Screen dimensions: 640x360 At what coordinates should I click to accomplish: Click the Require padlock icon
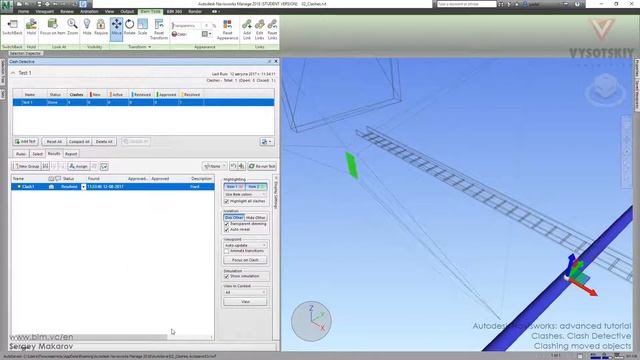point(101,24)
